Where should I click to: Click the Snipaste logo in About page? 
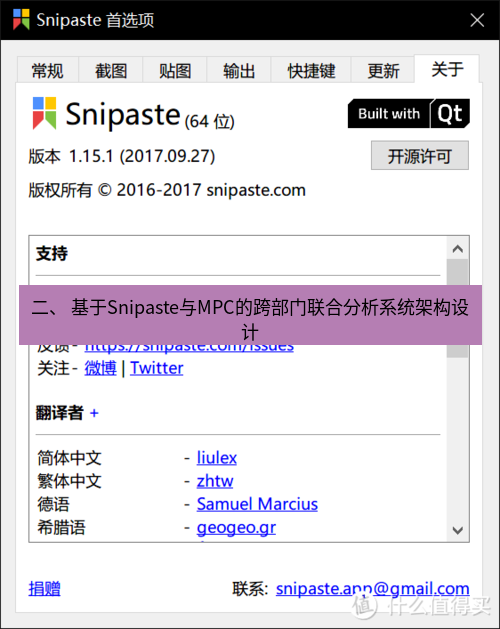click(x=44, y=113)
